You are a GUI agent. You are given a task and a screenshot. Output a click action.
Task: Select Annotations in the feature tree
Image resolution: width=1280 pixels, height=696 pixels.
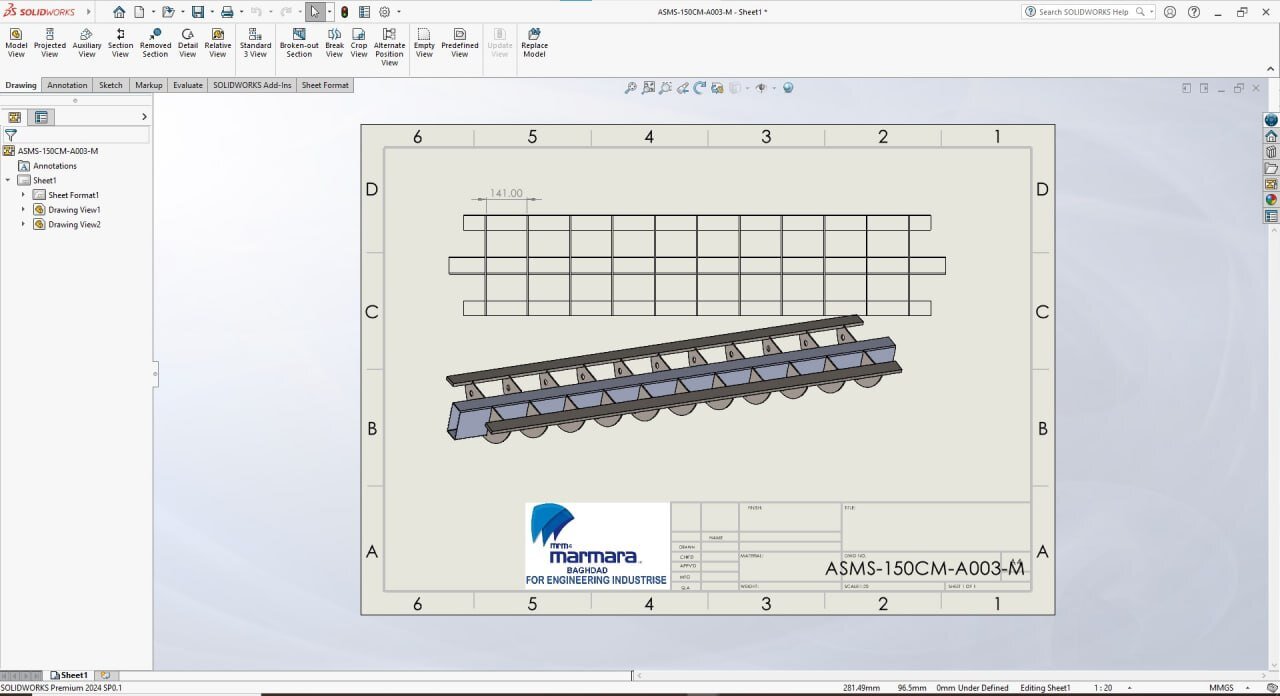tap(54, 166)
